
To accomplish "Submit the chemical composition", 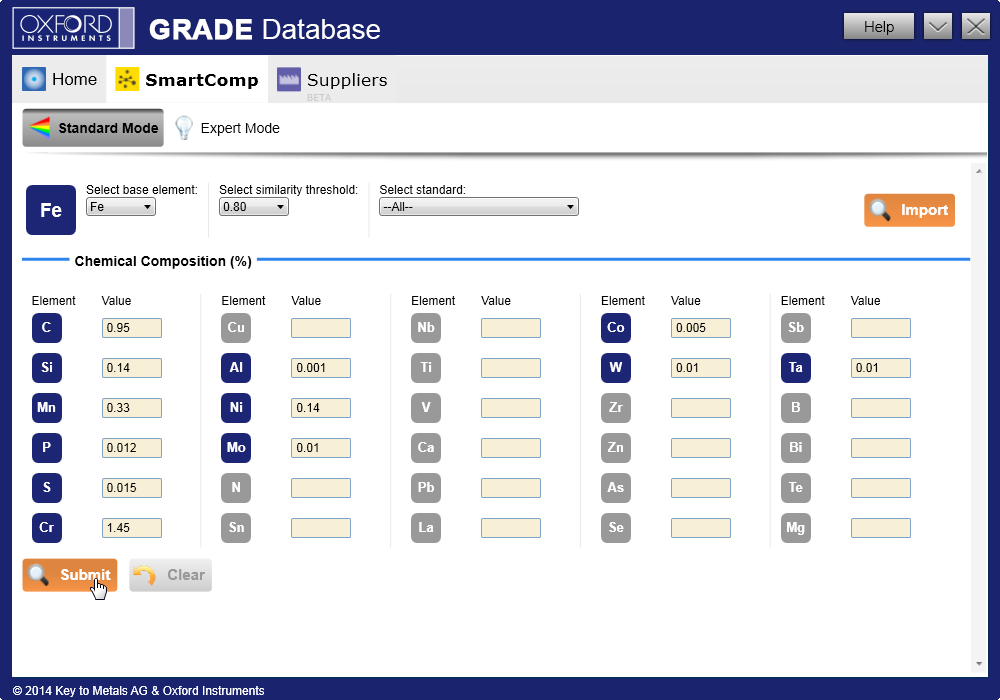I will (70, 575).
